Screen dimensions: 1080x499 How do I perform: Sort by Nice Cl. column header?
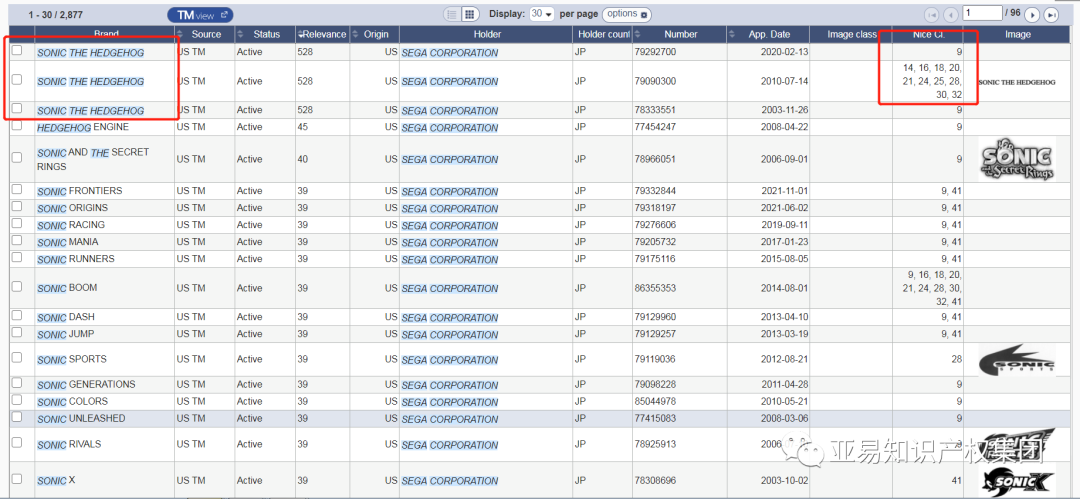(x=929, y=34)
